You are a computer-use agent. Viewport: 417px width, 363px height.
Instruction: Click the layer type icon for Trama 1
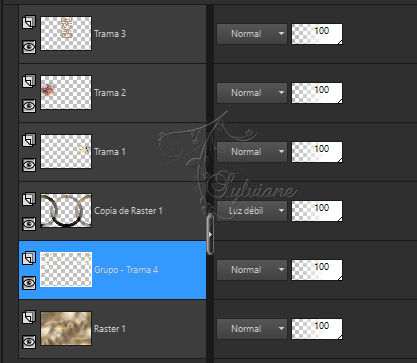pyautogui.click(x=29, y=140)
